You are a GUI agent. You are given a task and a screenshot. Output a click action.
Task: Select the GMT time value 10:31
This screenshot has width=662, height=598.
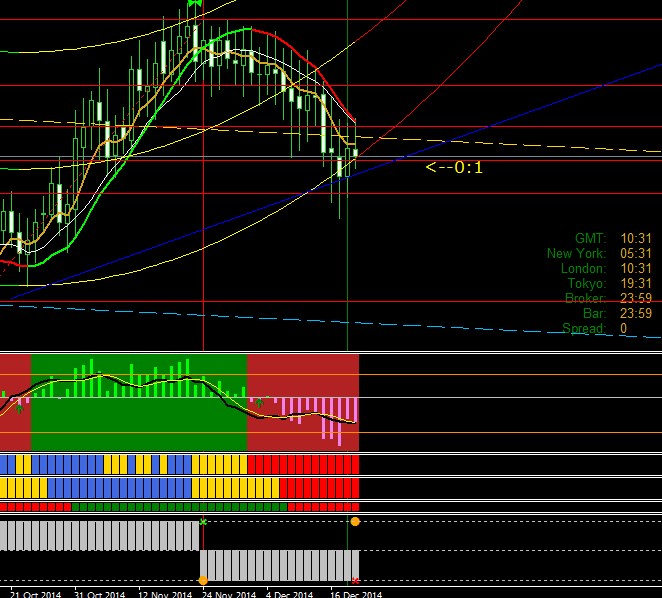(636, 238)
